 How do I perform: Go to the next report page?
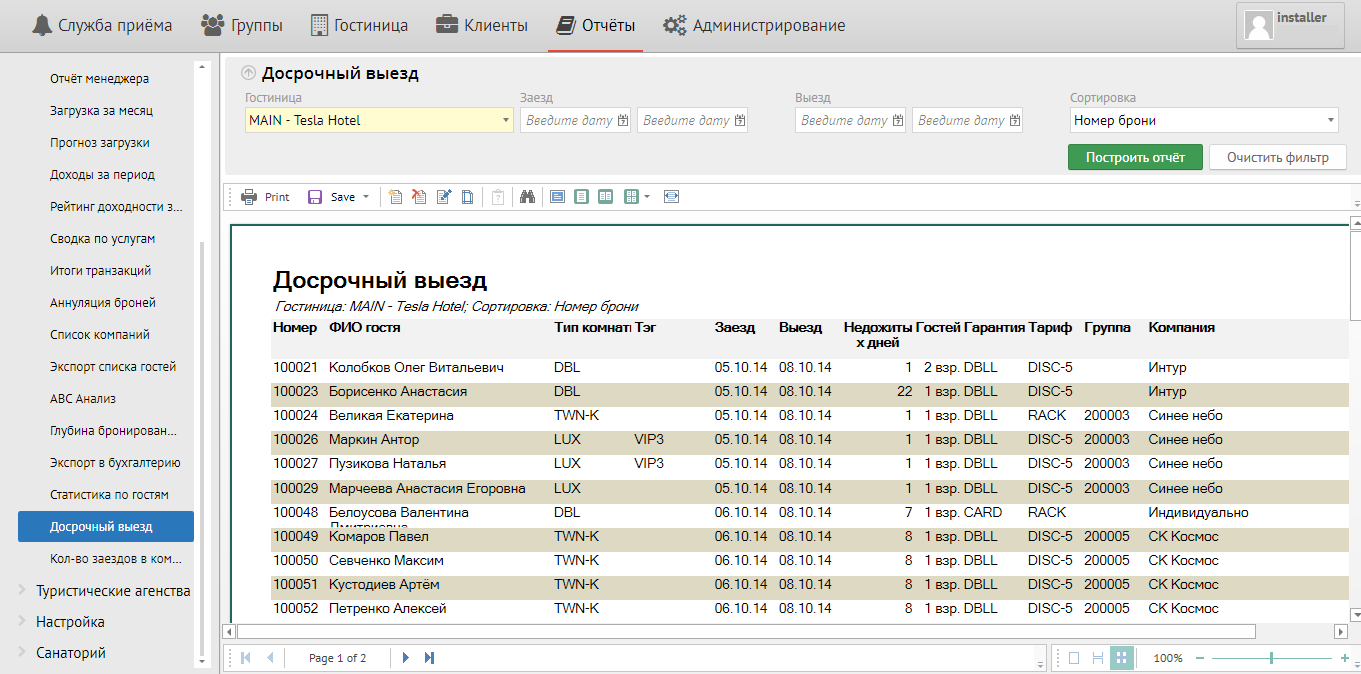(x=406, y=658)
